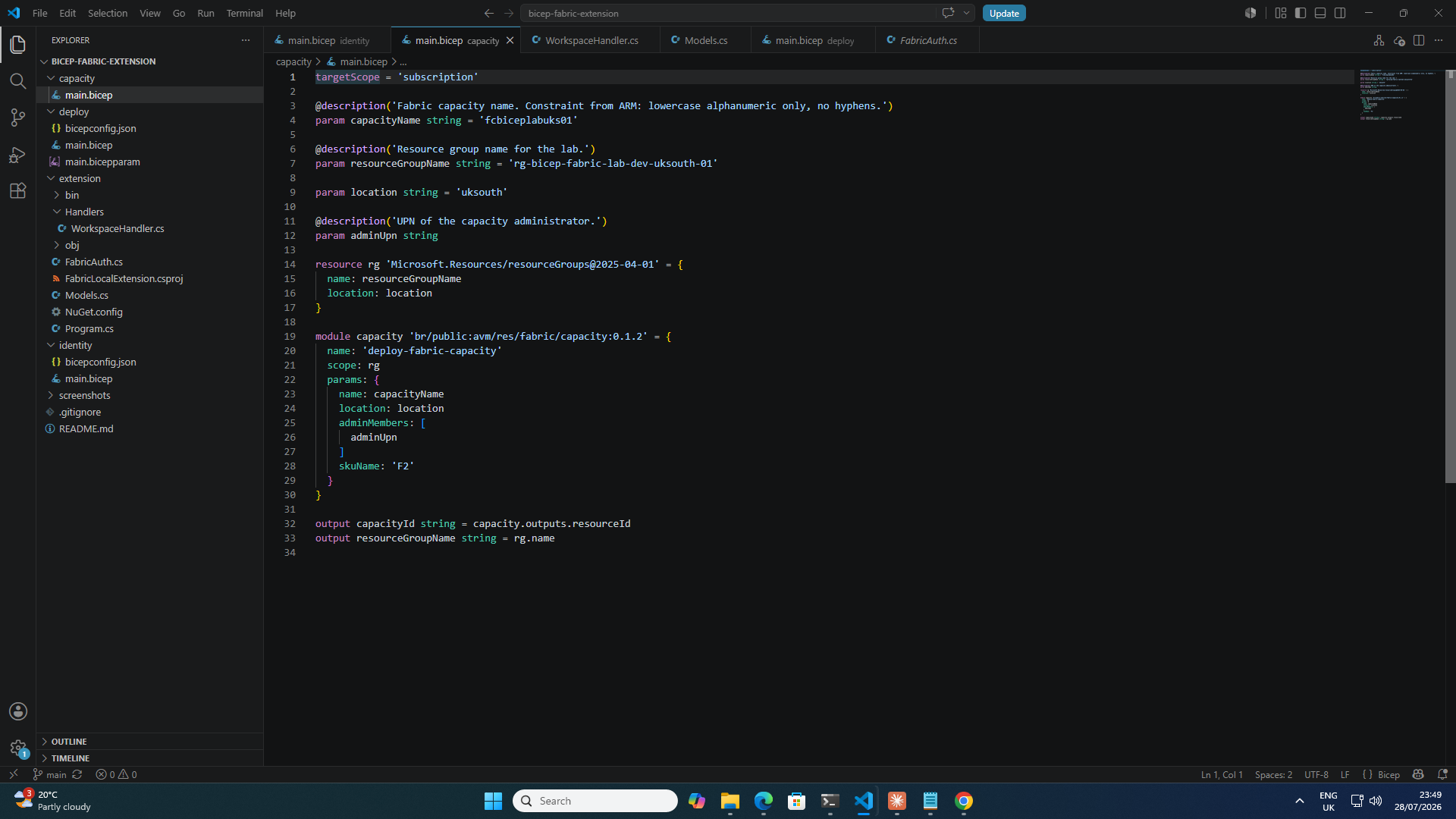
Task: Switch to main.bicep identity tab
Action: point(328,40)
